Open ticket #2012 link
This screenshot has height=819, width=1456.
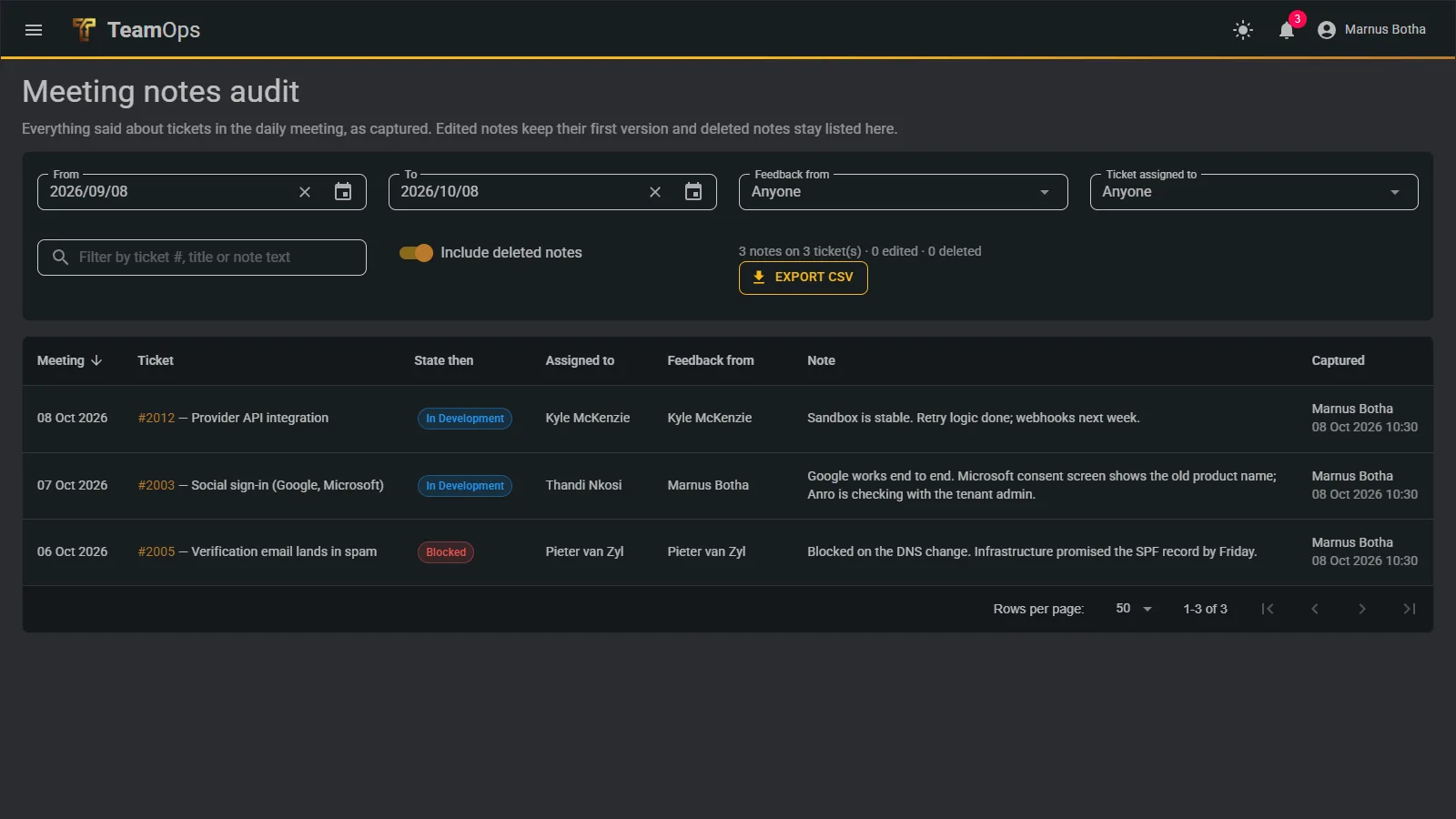[157, 418]
